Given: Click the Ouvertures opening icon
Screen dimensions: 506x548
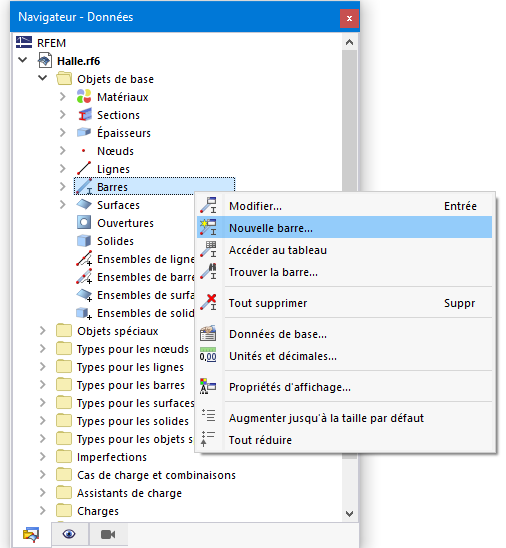Looking at the screenshot, I should (84, 222).
